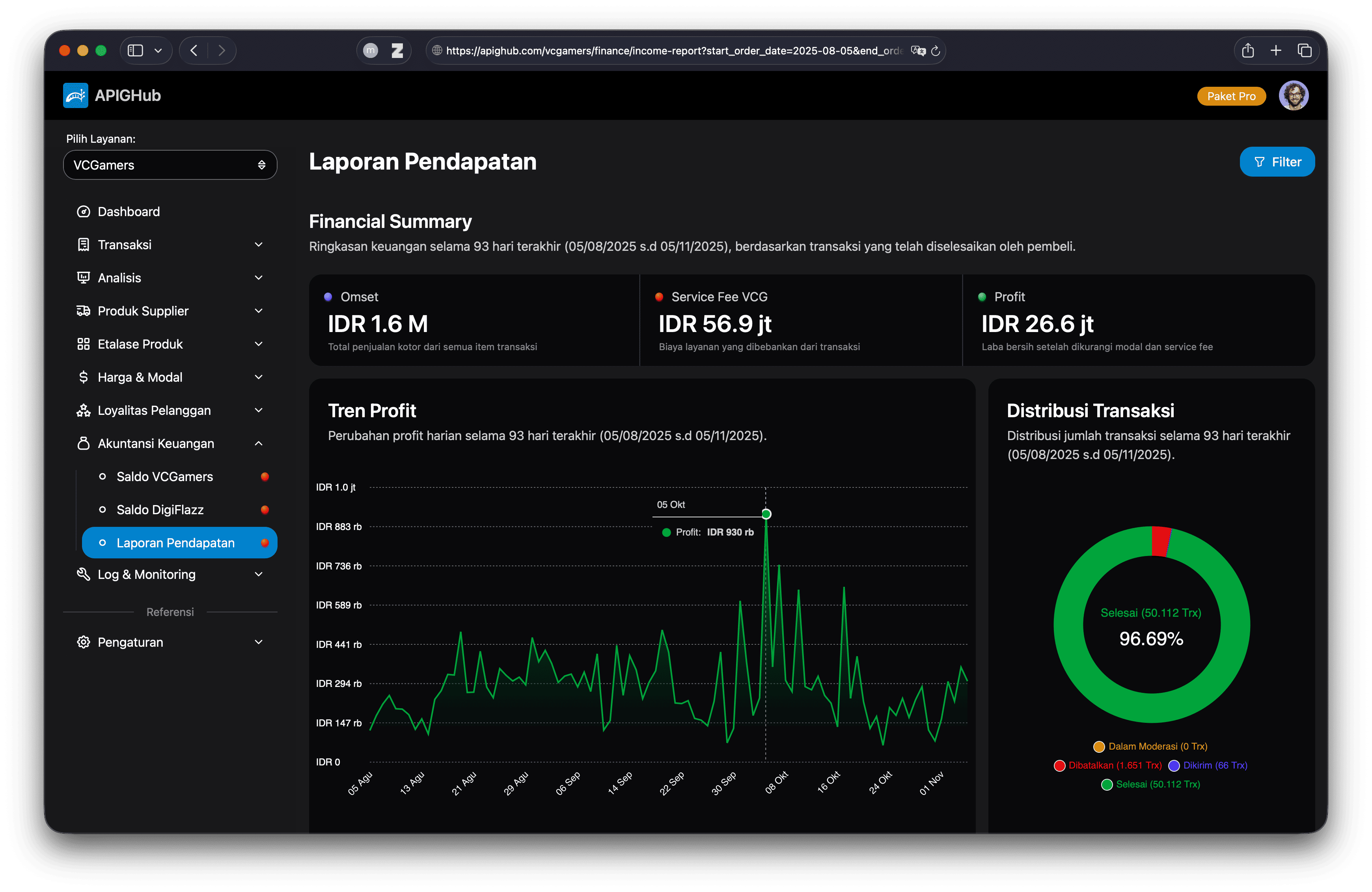Open the Dashboard from the sidebar

coord(84,212)
